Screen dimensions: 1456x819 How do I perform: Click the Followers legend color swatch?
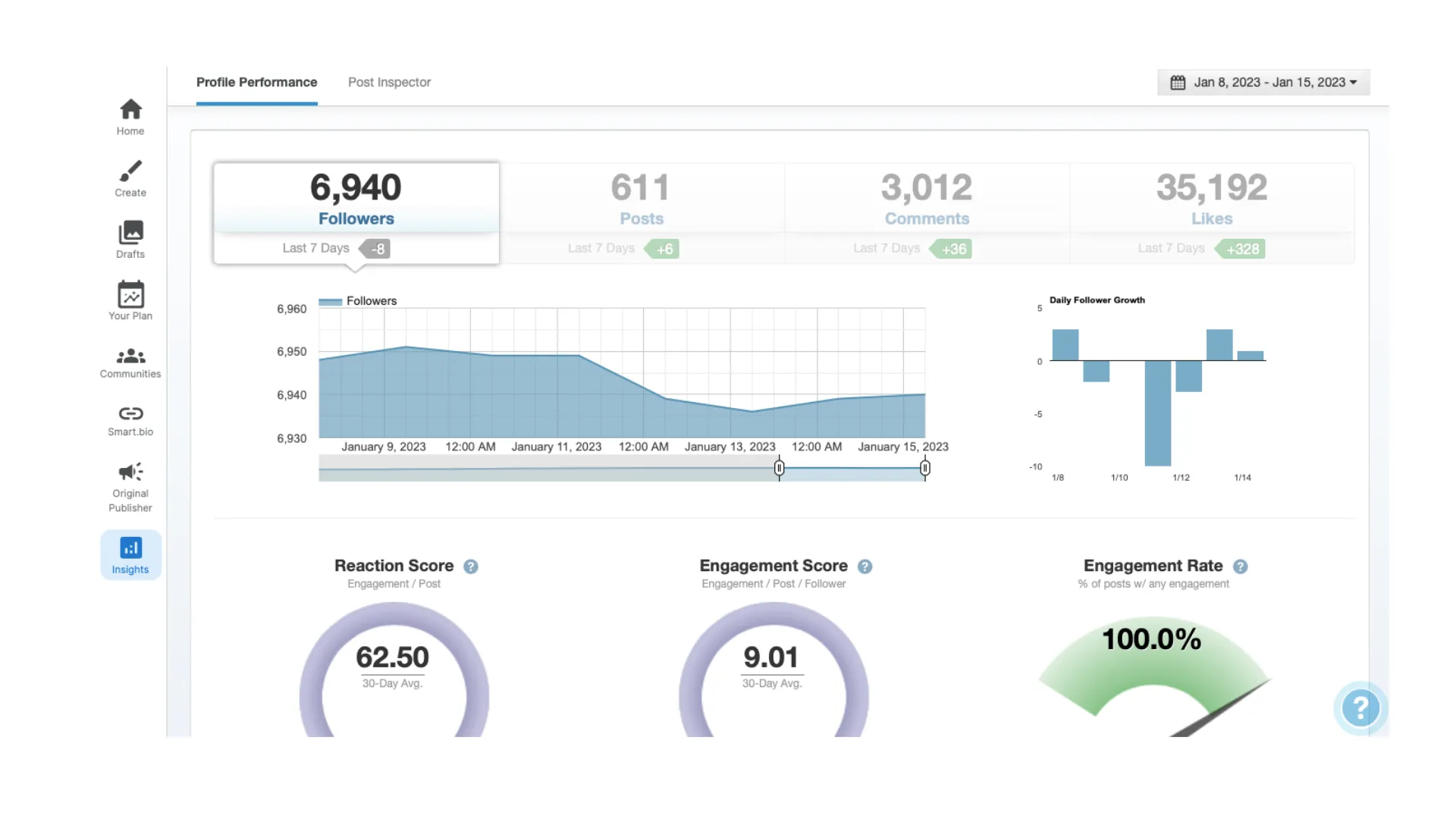point(330,302)
